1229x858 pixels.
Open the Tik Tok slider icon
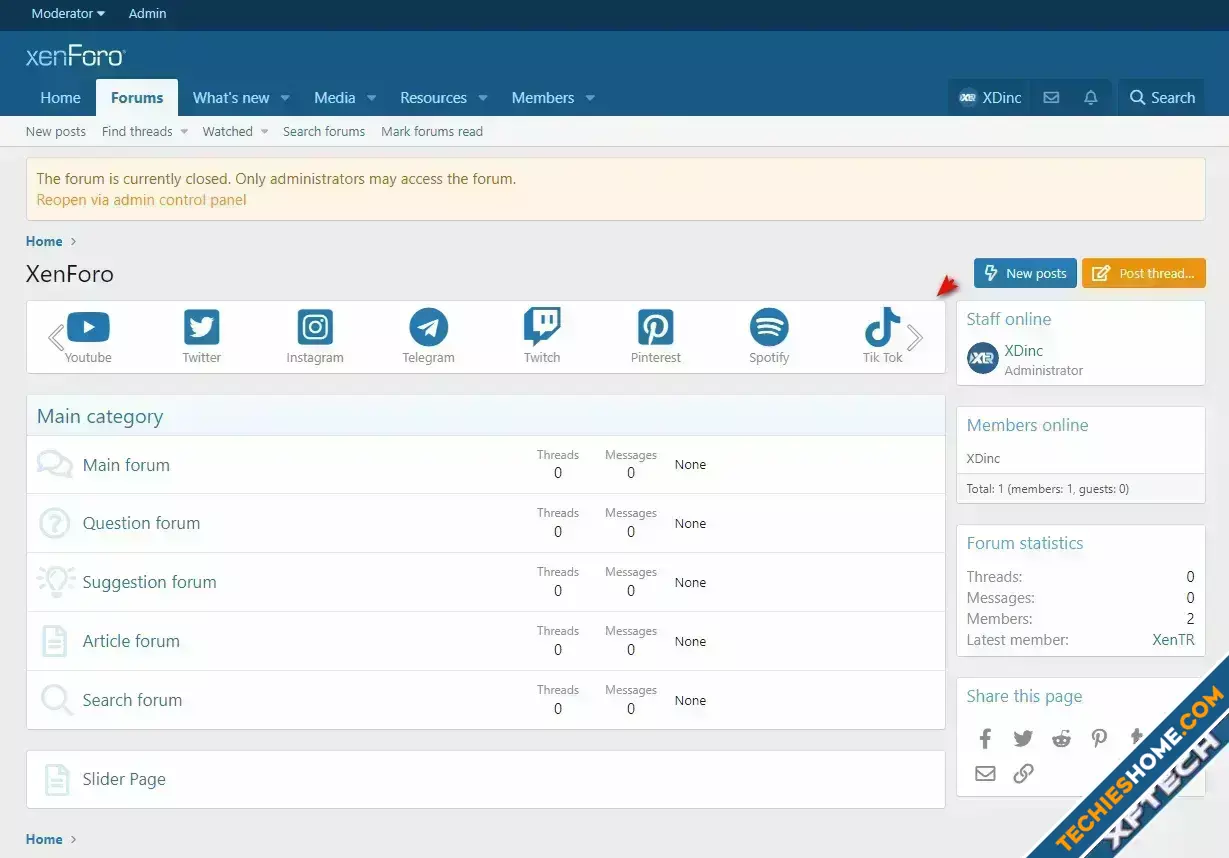(x=882, y=328)
